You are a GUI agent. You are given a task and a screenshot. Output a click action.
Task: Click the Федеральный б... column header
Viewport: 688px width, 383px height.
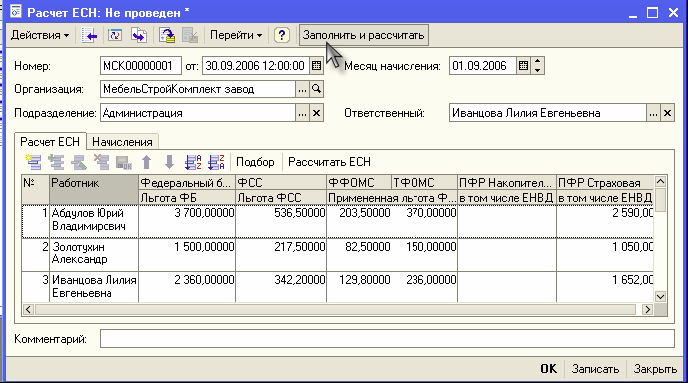(187, 183)
